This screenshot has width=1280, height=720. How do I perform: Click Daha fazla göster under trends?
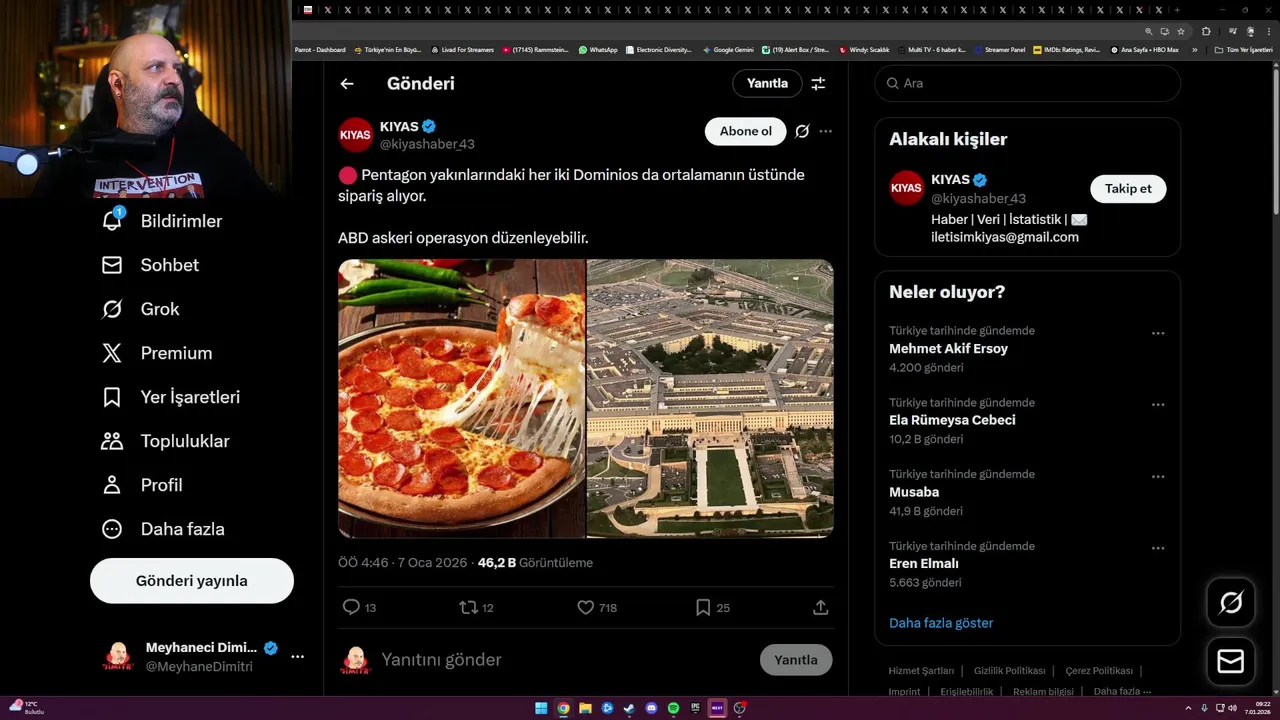941,623
